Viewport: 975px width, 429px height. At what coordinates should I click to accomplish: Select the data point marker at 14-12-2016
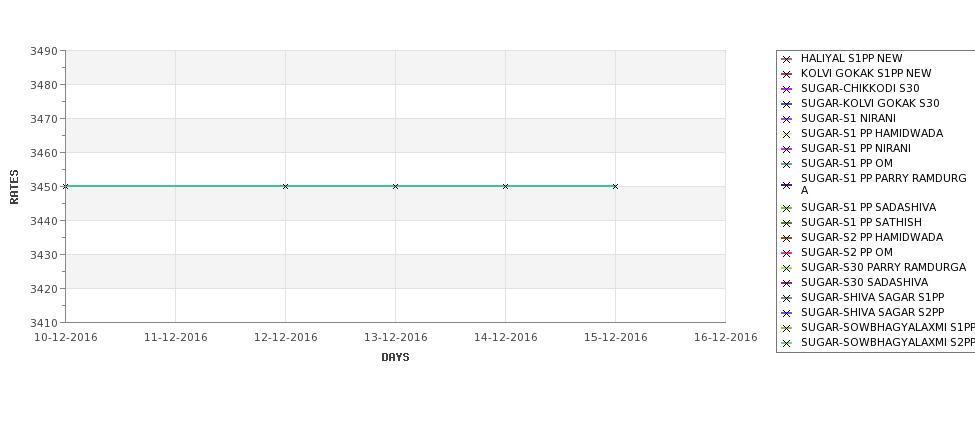(x=506, y=187)
